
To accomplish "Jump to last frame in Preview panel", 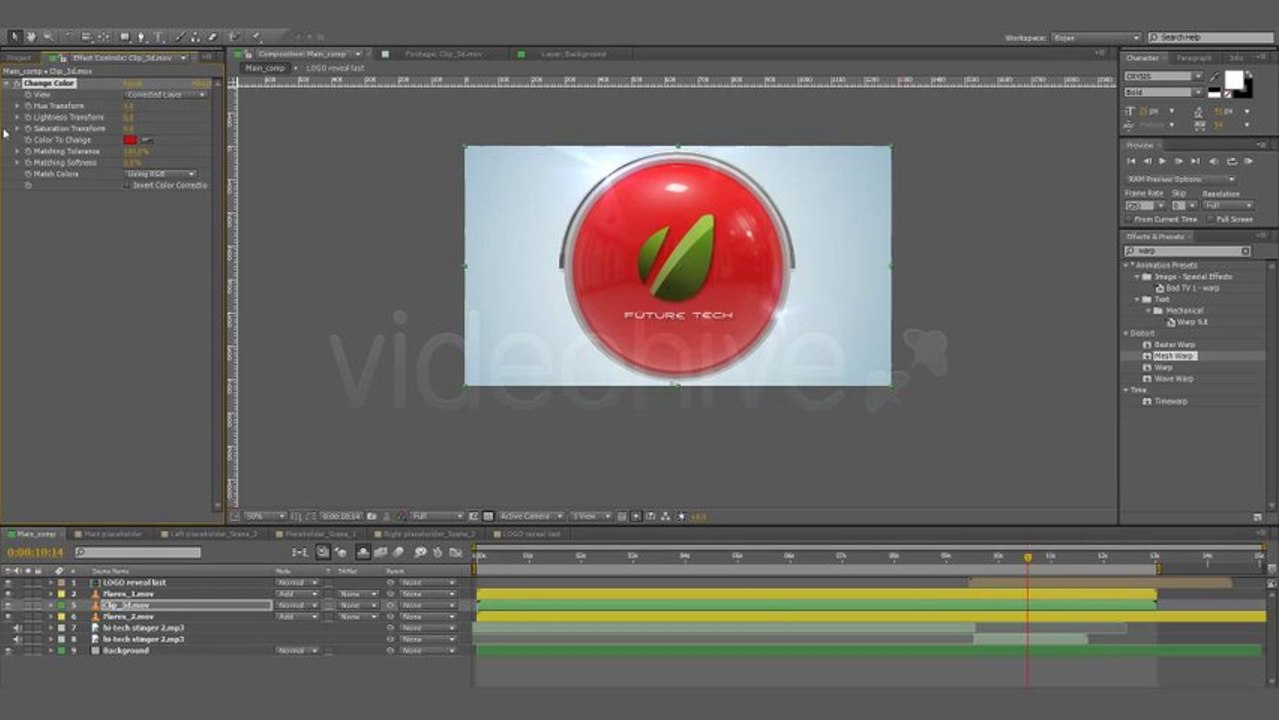I will (x=1196, y=161).
